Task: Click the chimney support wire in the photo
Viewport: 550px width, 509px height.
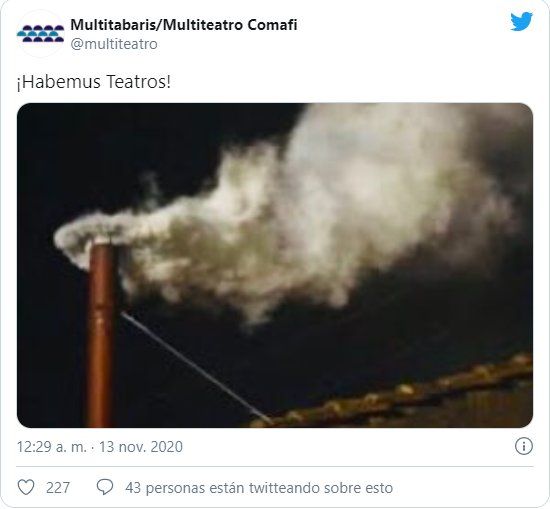Action: (196, 368)
